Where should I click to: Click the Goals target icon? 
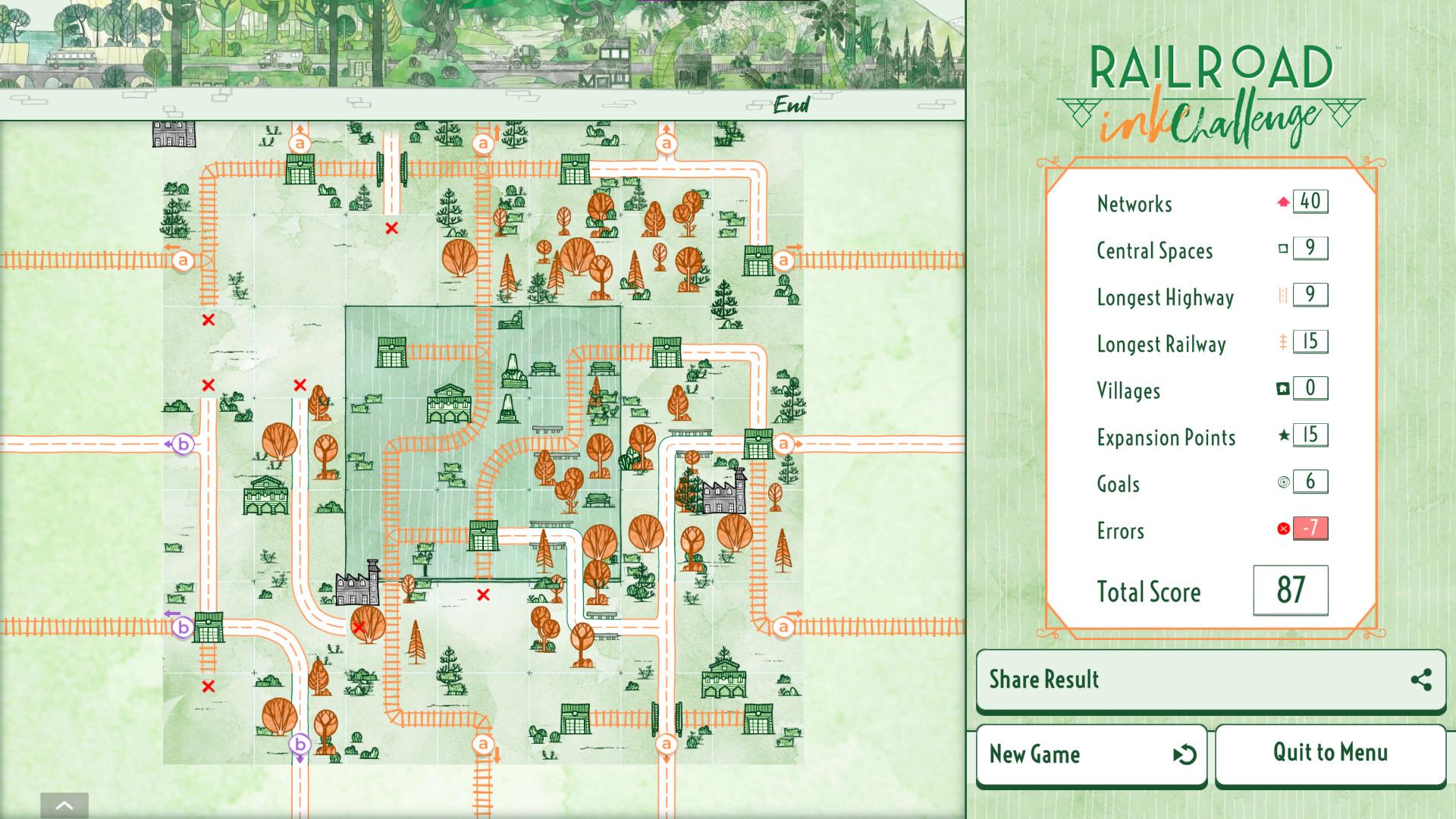[x=1283, y=482]
